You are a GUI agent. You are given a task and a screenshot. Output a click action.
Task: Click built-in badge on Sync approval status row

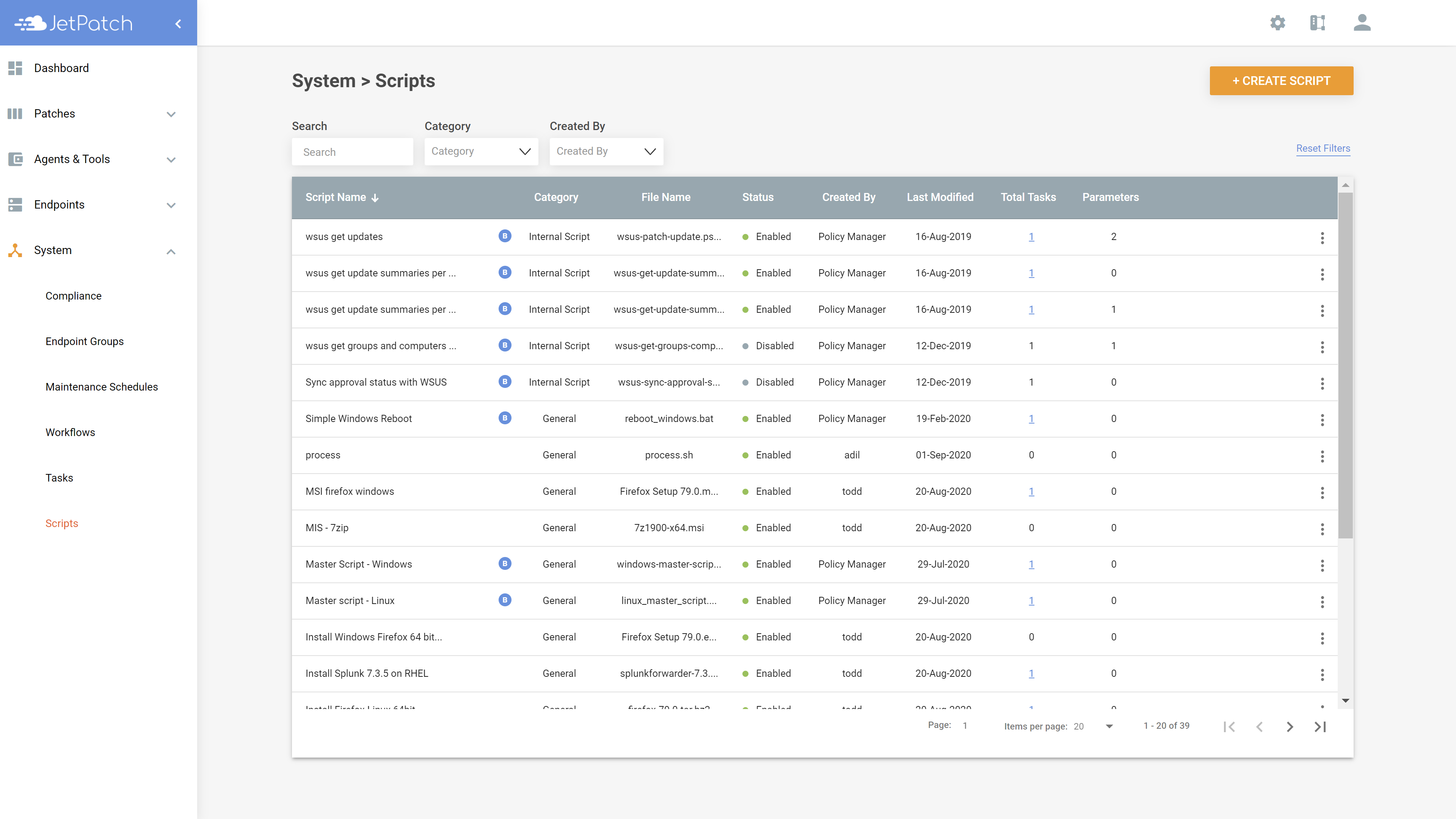coord(505,381)
